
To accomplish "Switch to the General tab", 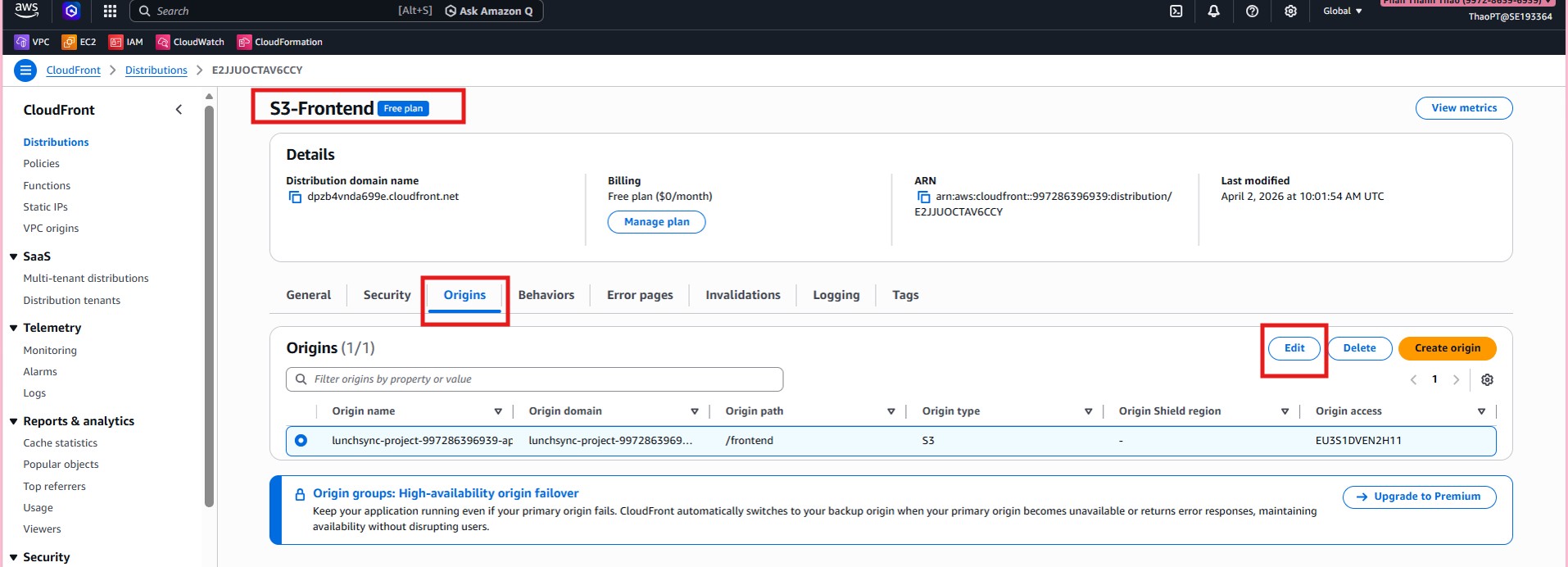I will (x=309, y=295).
